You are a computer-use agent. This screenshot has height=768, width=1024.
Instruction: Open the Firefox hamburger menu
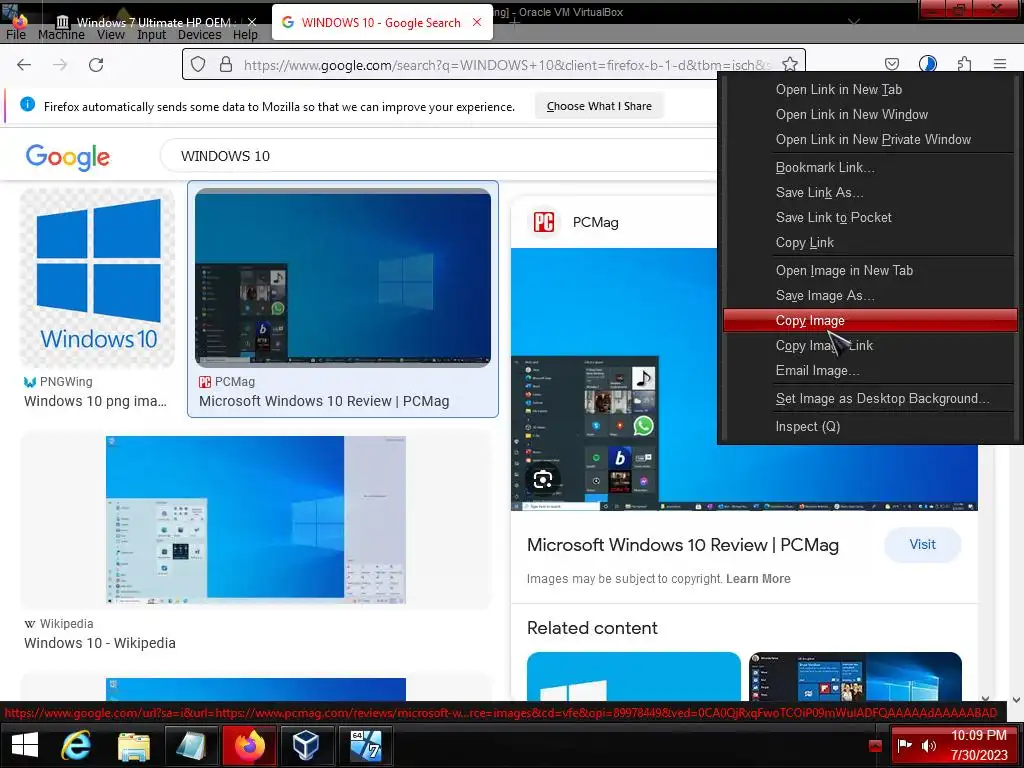coord(1000,64)
